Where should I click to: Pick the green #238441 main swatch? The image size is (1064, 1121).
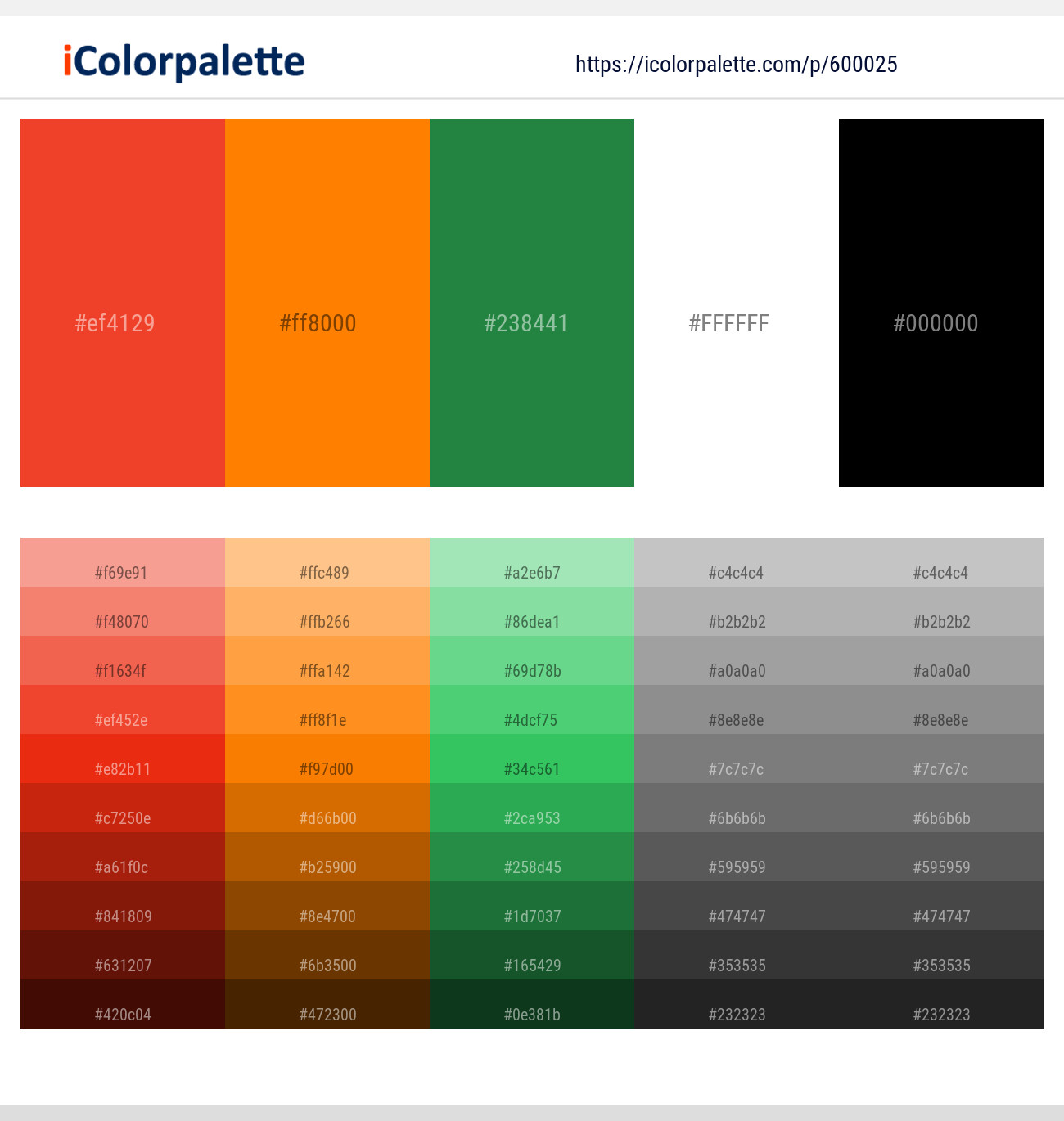click(532, 303)
